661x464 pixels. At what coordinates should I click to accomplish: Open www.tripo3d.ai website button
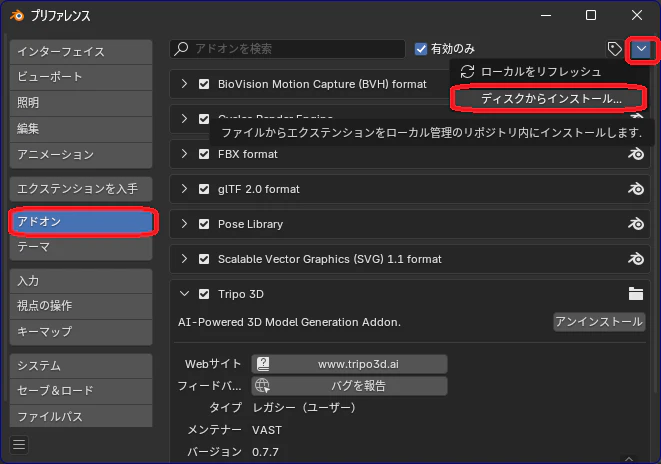349,364
